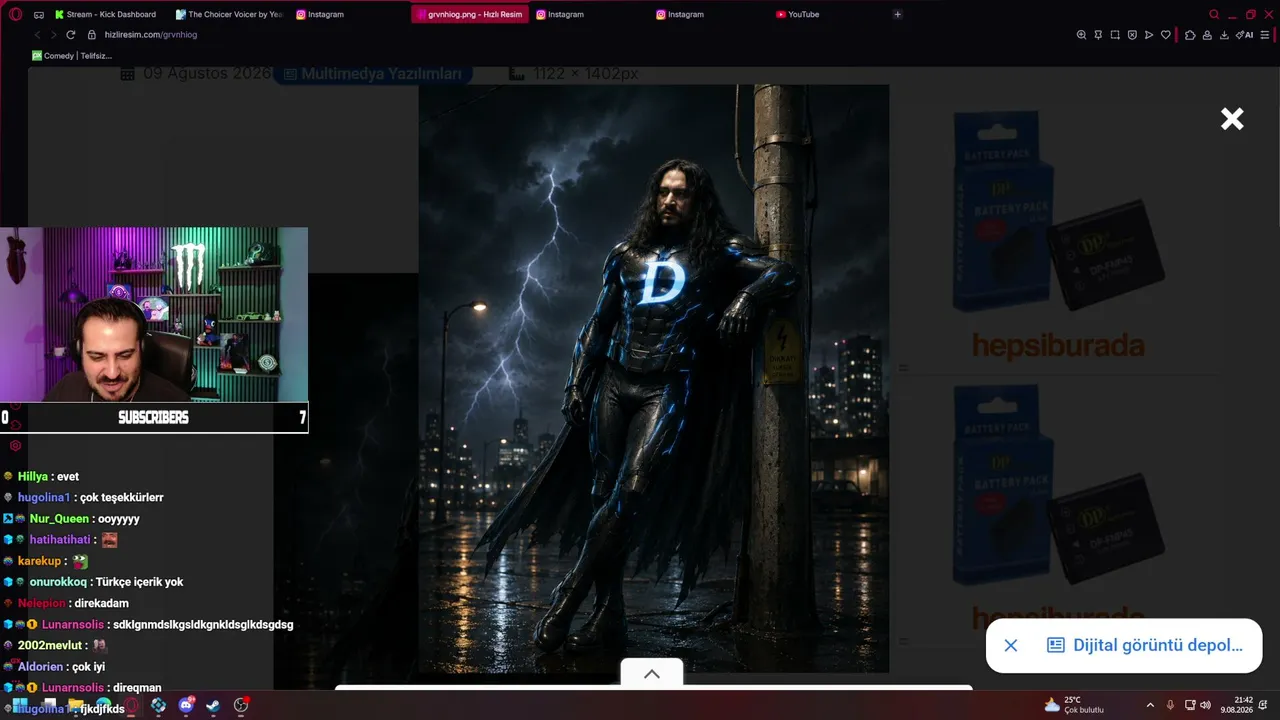Click username Neiepion in chat
The width and height of the screenshot is (1280, 720).
(x=42, y=603)
